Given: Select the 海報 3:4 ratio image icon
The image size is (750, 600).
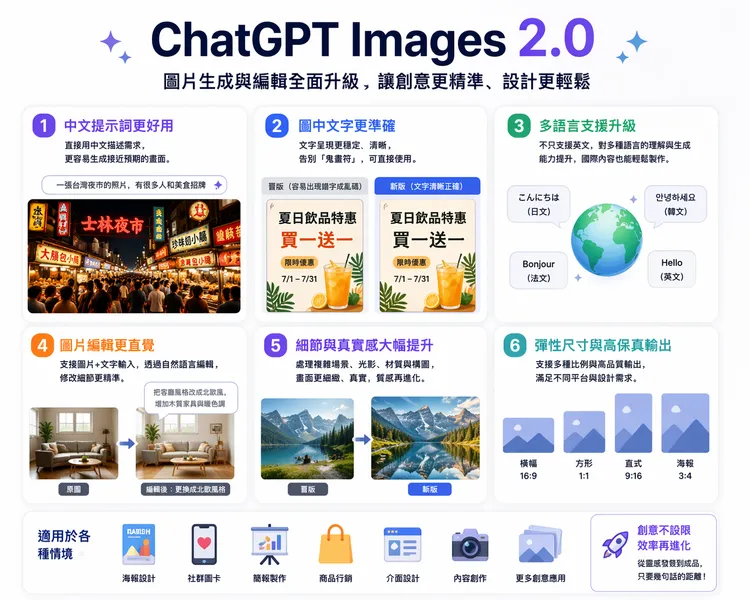Looking at the screenshot, I should click(x=685, y=423).
